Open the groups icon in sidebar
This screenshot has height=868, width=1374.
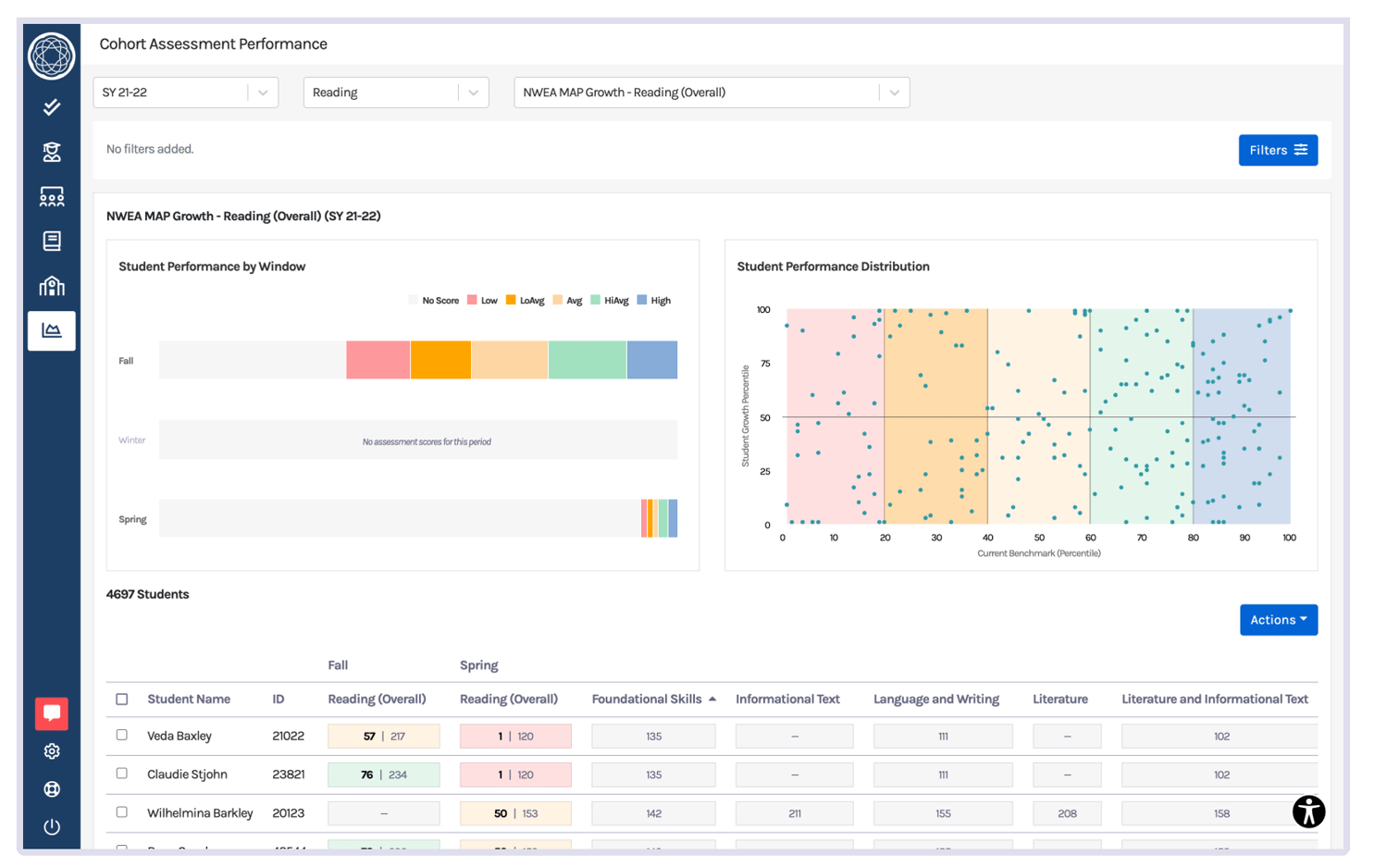coord(52,196)
